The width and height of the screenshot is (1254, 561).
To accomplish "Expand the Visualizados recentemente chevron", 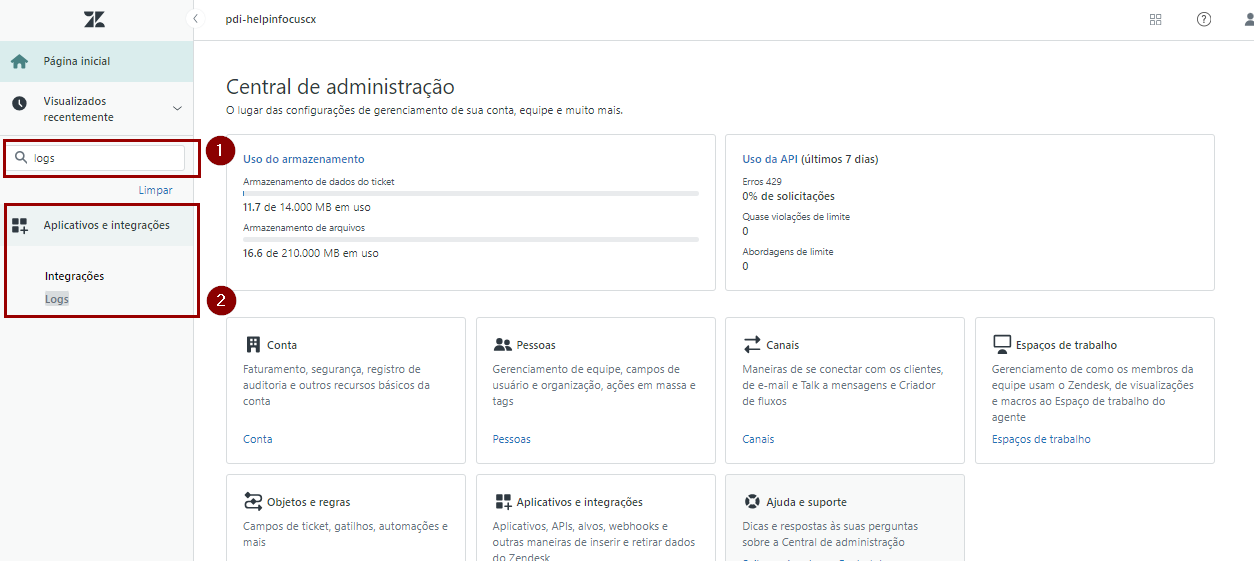I will (x=177, y=109).
